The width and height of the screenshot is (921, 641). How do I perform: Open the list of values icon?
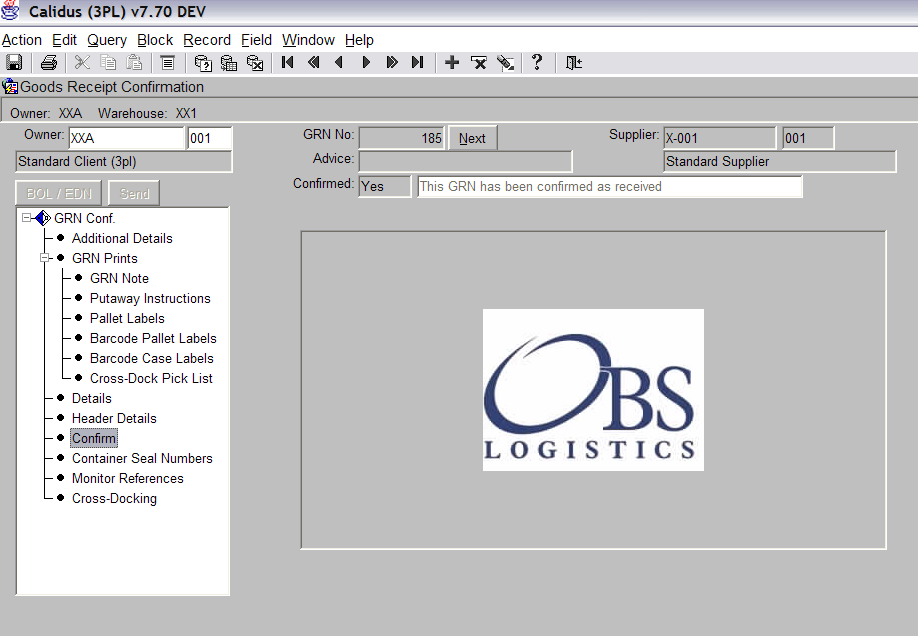click(168, 62)
